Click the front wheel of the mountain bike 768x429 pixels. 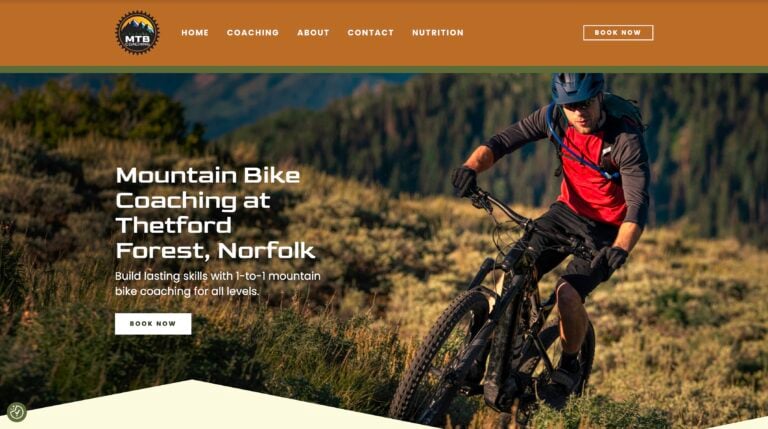pos(443,360)
